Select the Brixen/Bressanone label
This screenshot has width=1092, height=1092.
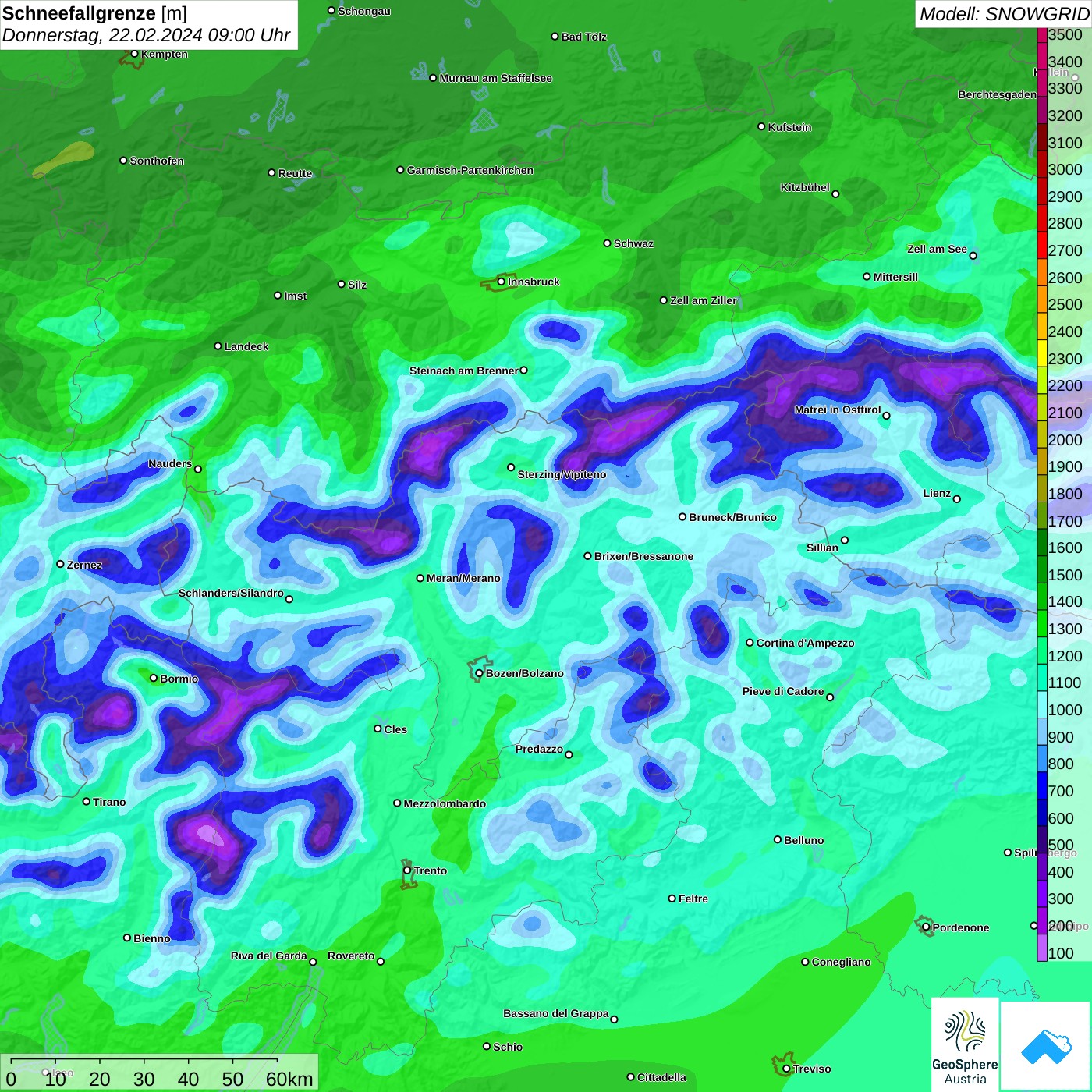tap(643, 556)
